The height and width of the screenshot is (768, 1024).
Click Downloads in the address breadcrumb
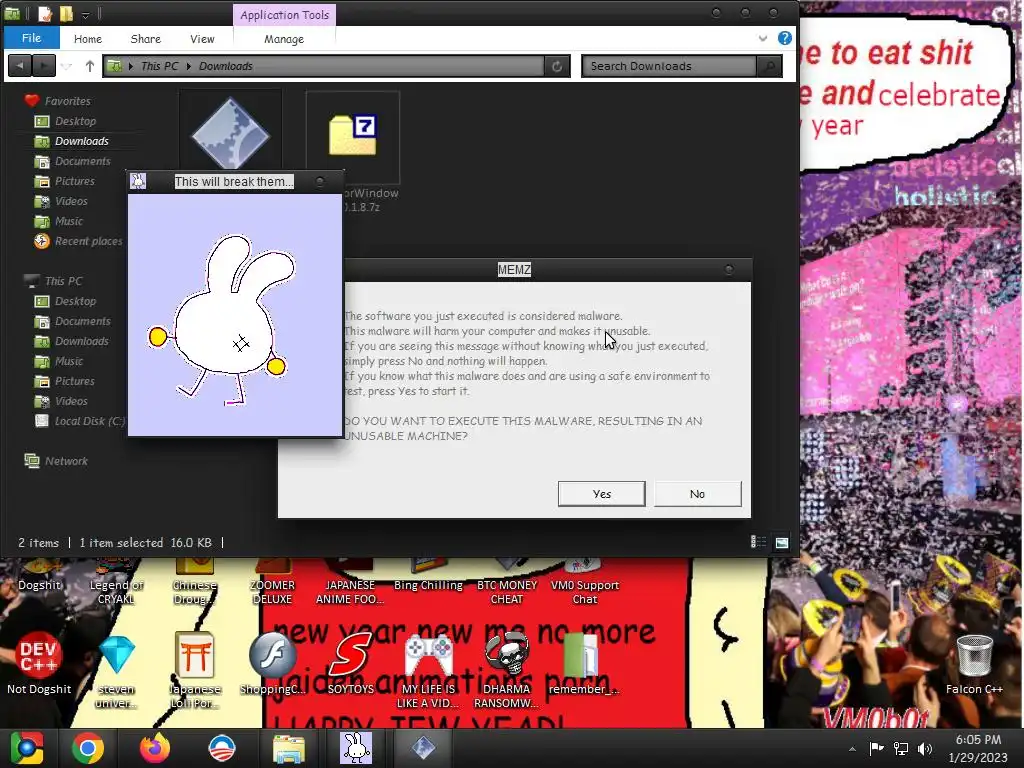(x=225, y=66)
